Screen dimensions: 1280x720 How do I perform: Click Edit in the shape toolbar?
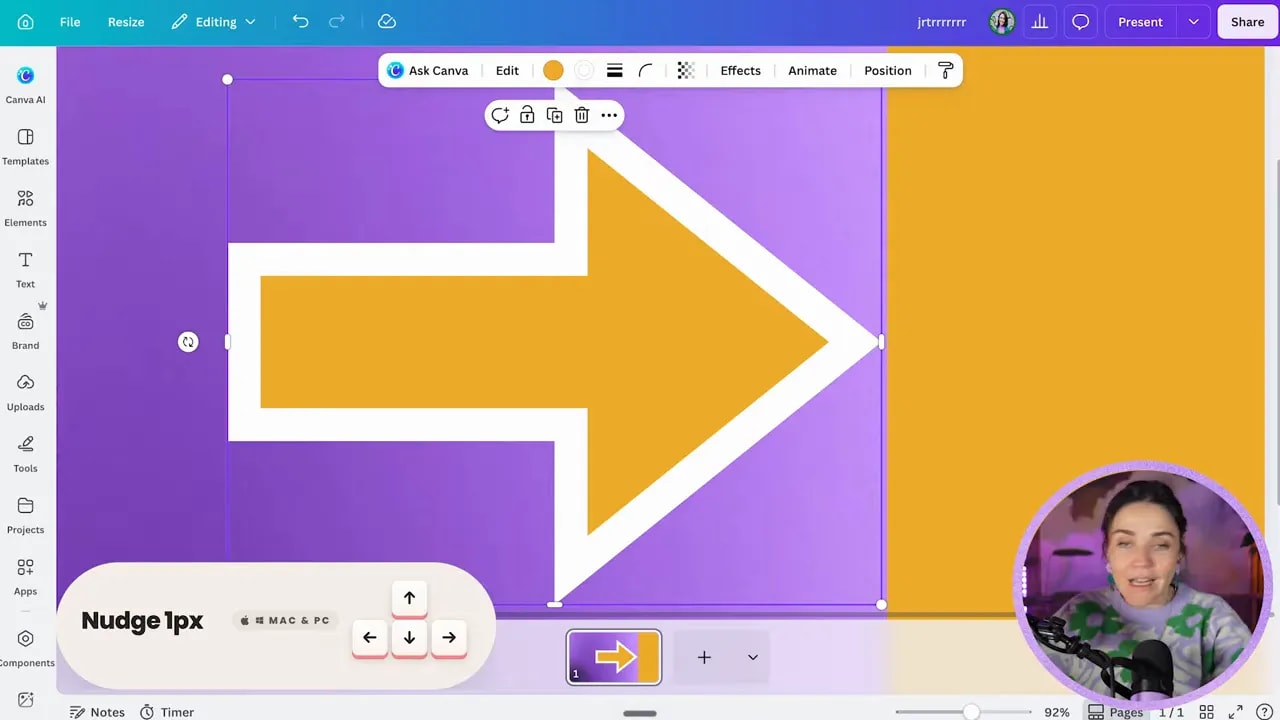[507, 70]
